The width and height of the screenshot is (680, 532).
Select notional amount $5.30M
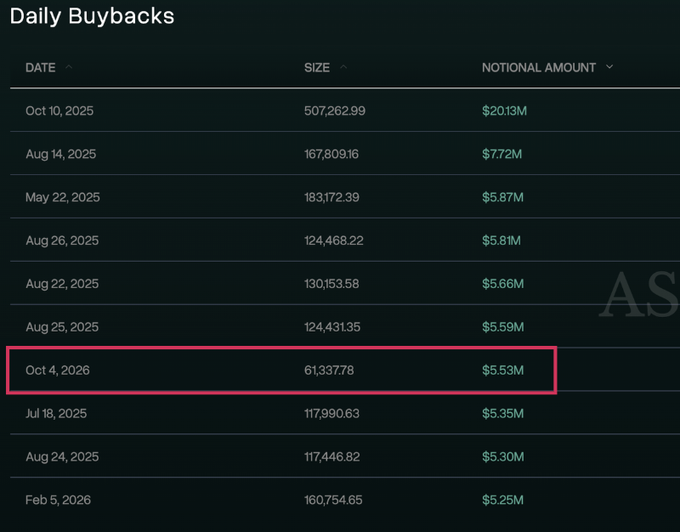503,457
